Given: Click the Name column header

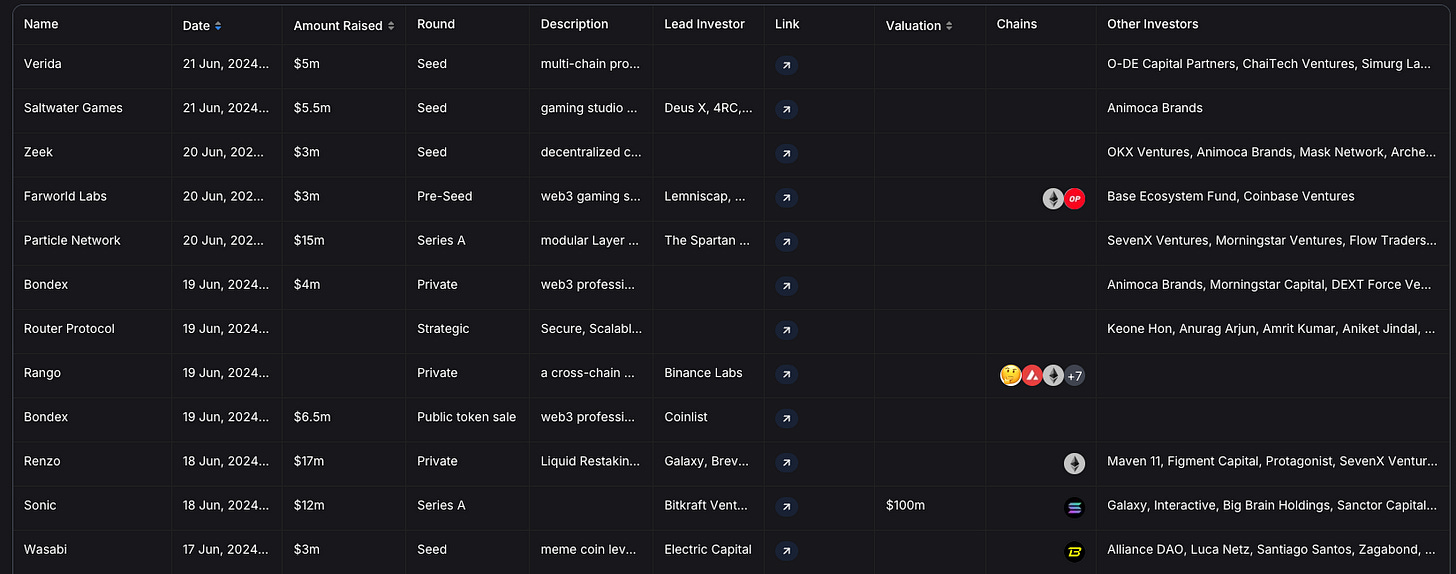Looking at the screenshot, I should tap(41, 24).
